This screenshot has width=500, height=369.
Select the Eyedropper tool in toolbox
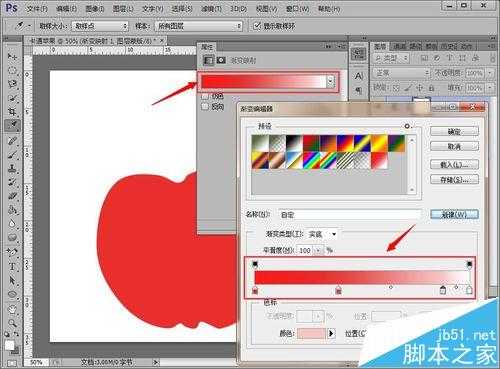click(x=12, y=125)
